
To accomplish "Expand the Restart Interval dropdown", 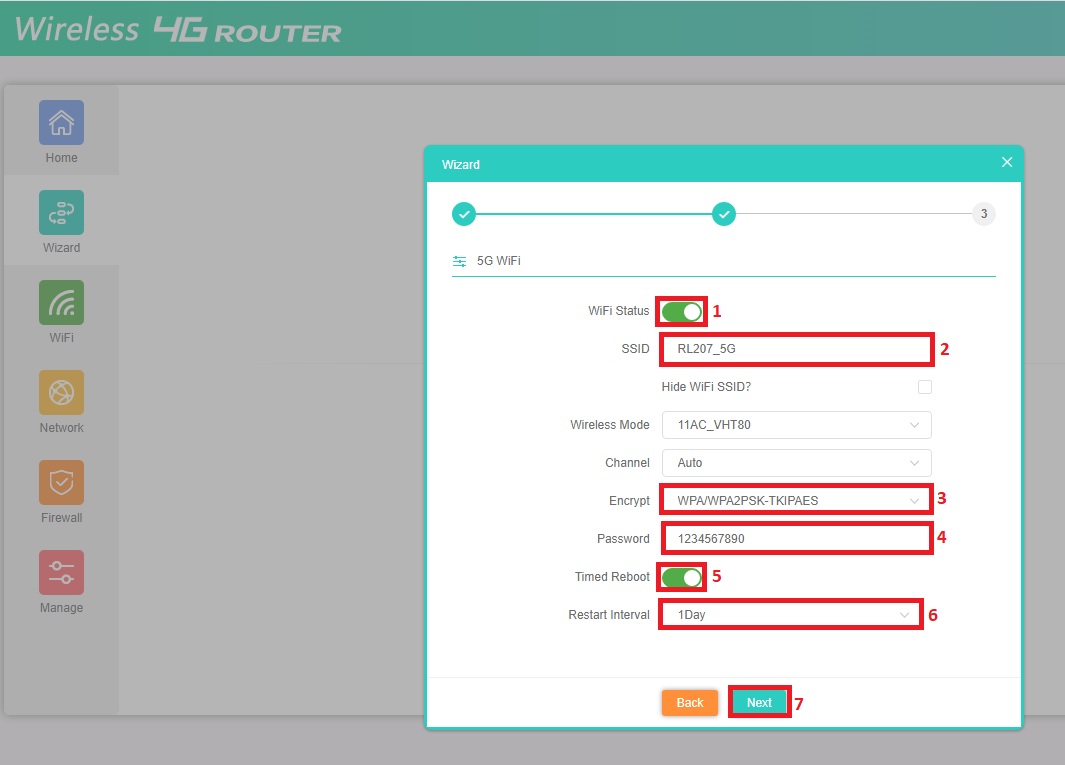I will [790, 615].
